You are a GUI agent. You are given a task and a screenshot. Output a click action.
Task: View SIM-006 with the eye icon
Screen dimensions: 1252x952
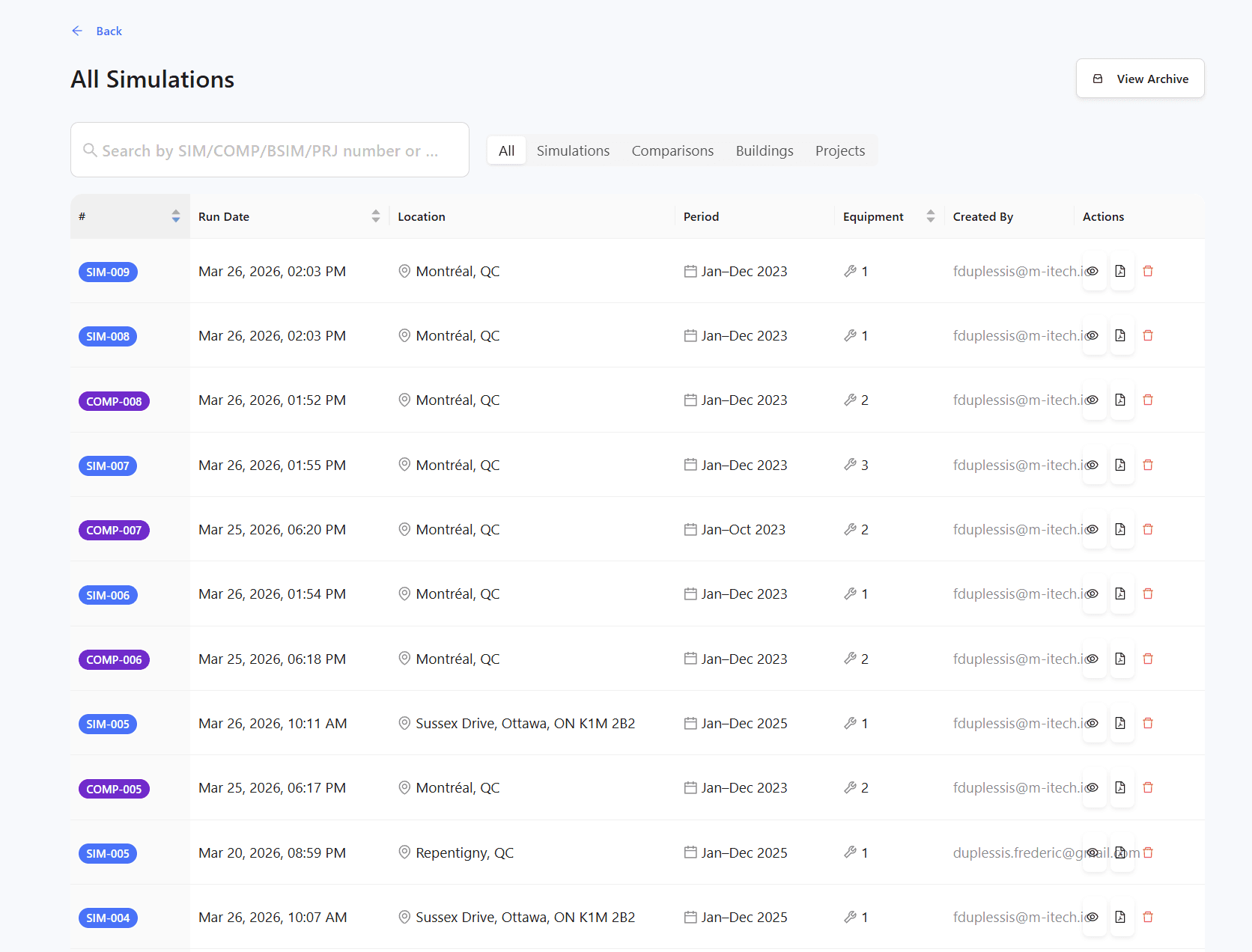click(1093, 594)
